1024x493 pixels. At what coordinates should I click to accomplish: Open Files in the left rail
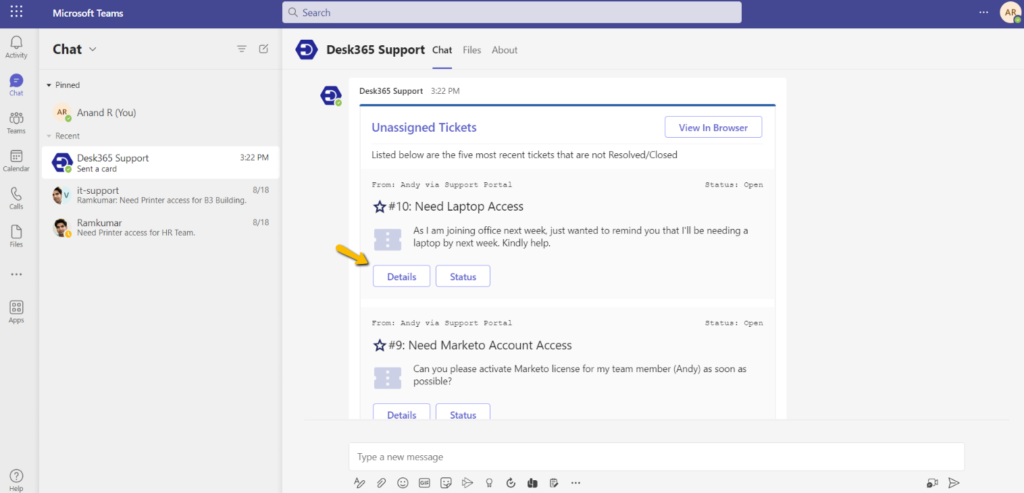coord(16,236)
